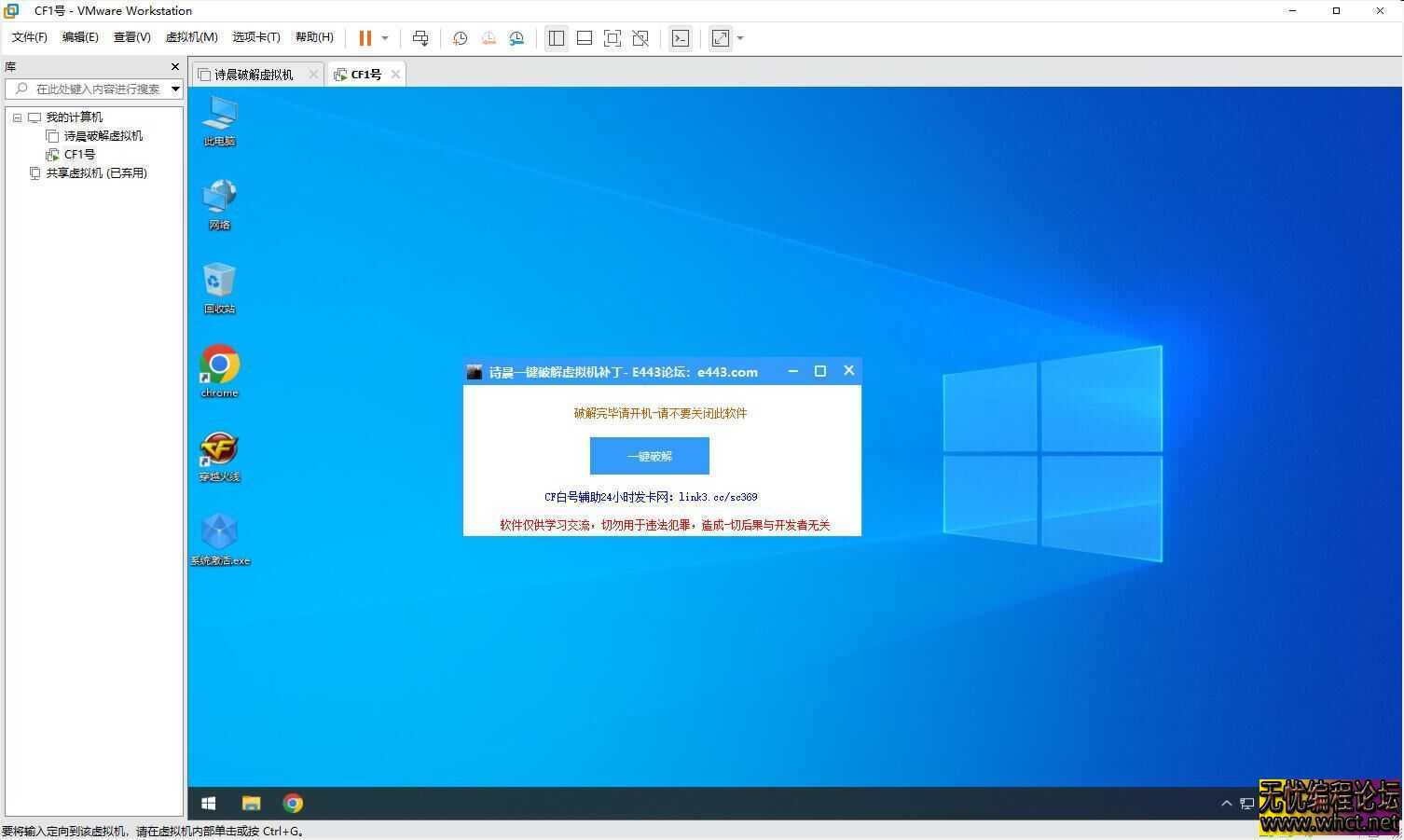Open the 系统激活.exe desktop icon
The width and height of the screenshot is (1404, 840).
(x=220, y=538)
